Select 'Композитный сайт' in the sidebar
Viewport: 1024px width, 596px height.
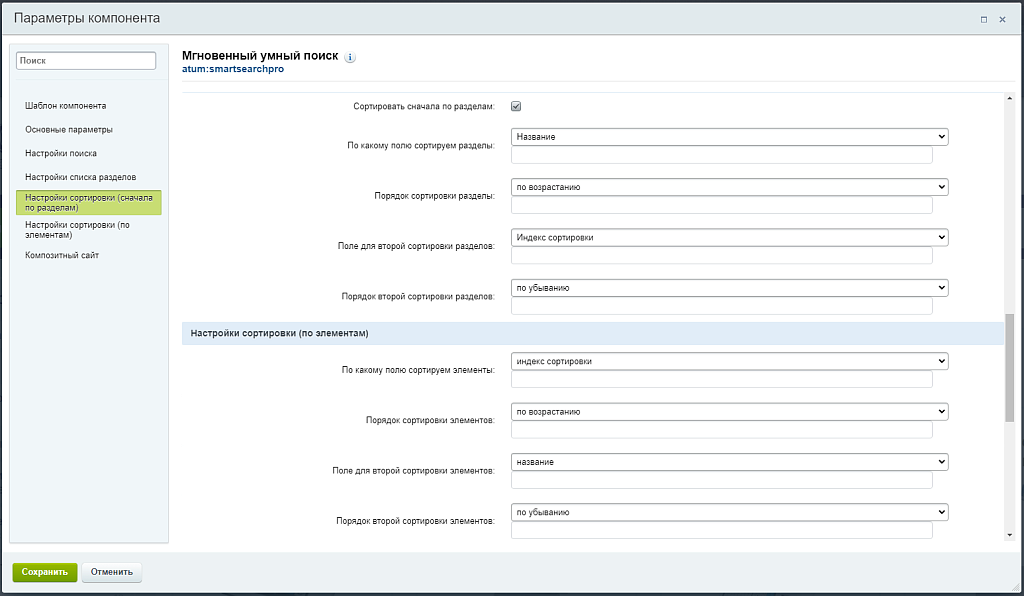(x=62, y=255)
